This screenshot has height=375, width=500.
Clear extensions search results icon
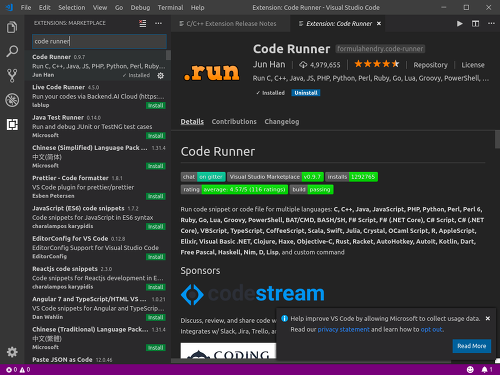(143, 23)
